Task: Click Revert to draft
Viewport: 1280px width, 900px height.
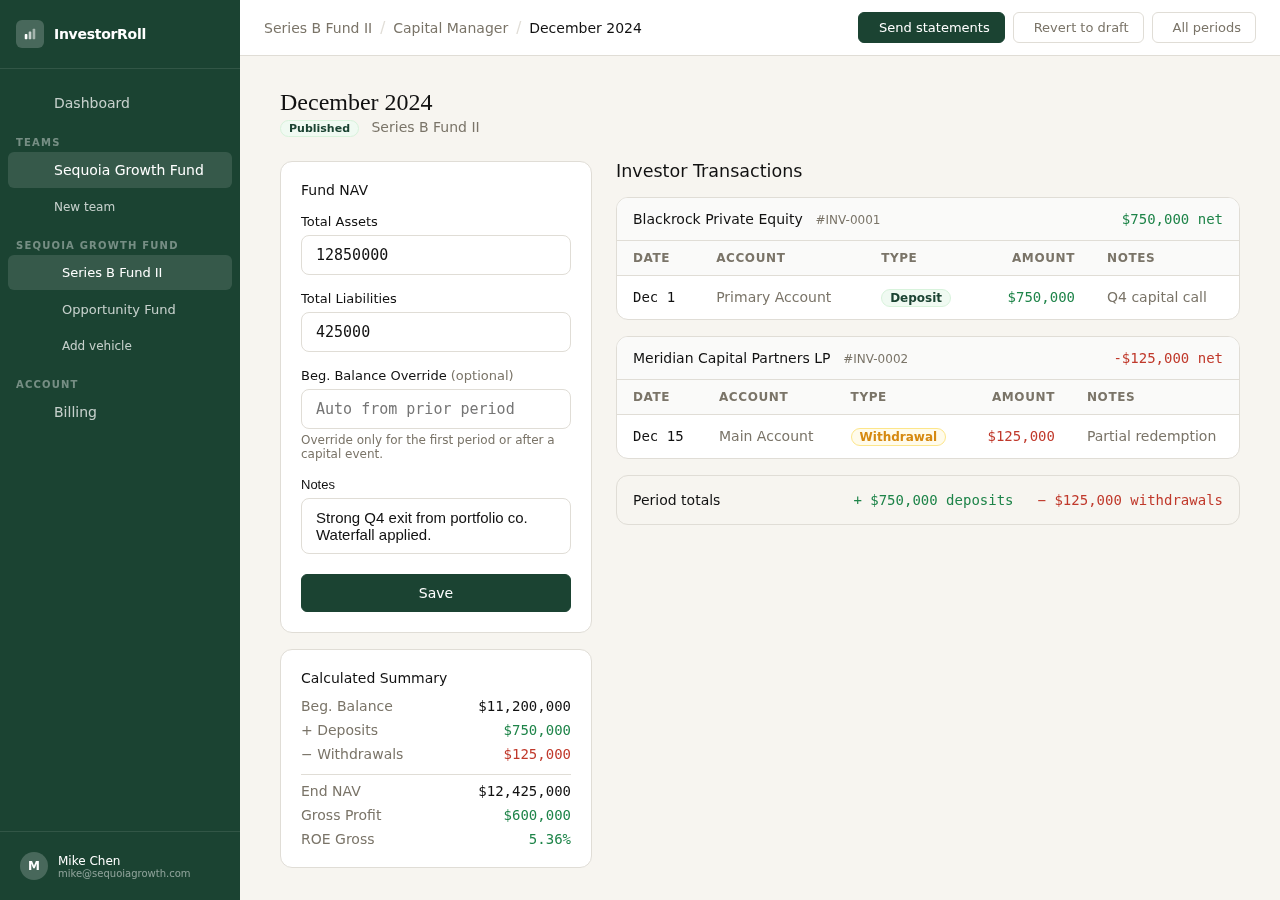Action: coord(1078,27)
